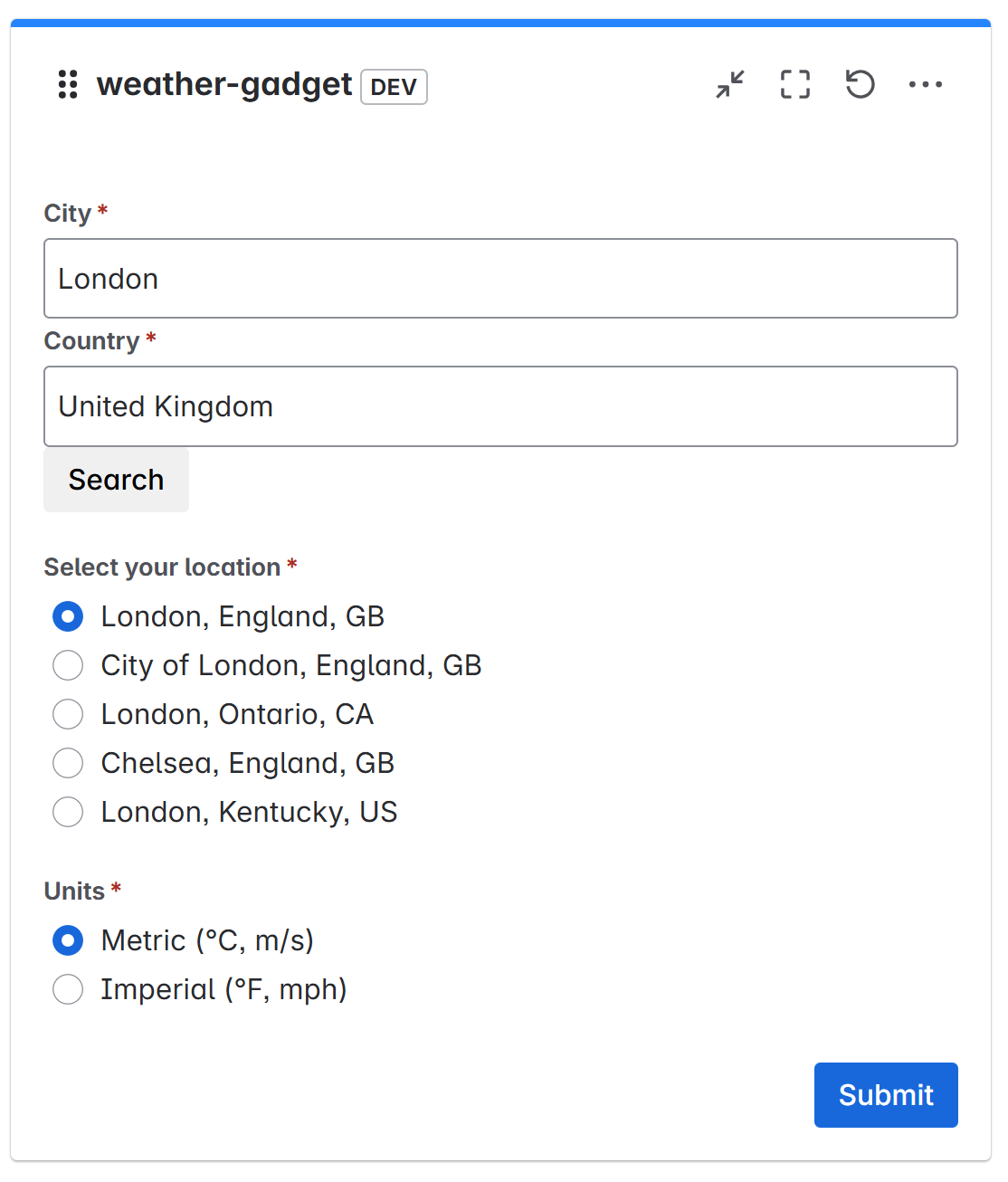Submit the weather gadget form
This screenshot has width=1008, height=1182.
(x=885, y=1095)
